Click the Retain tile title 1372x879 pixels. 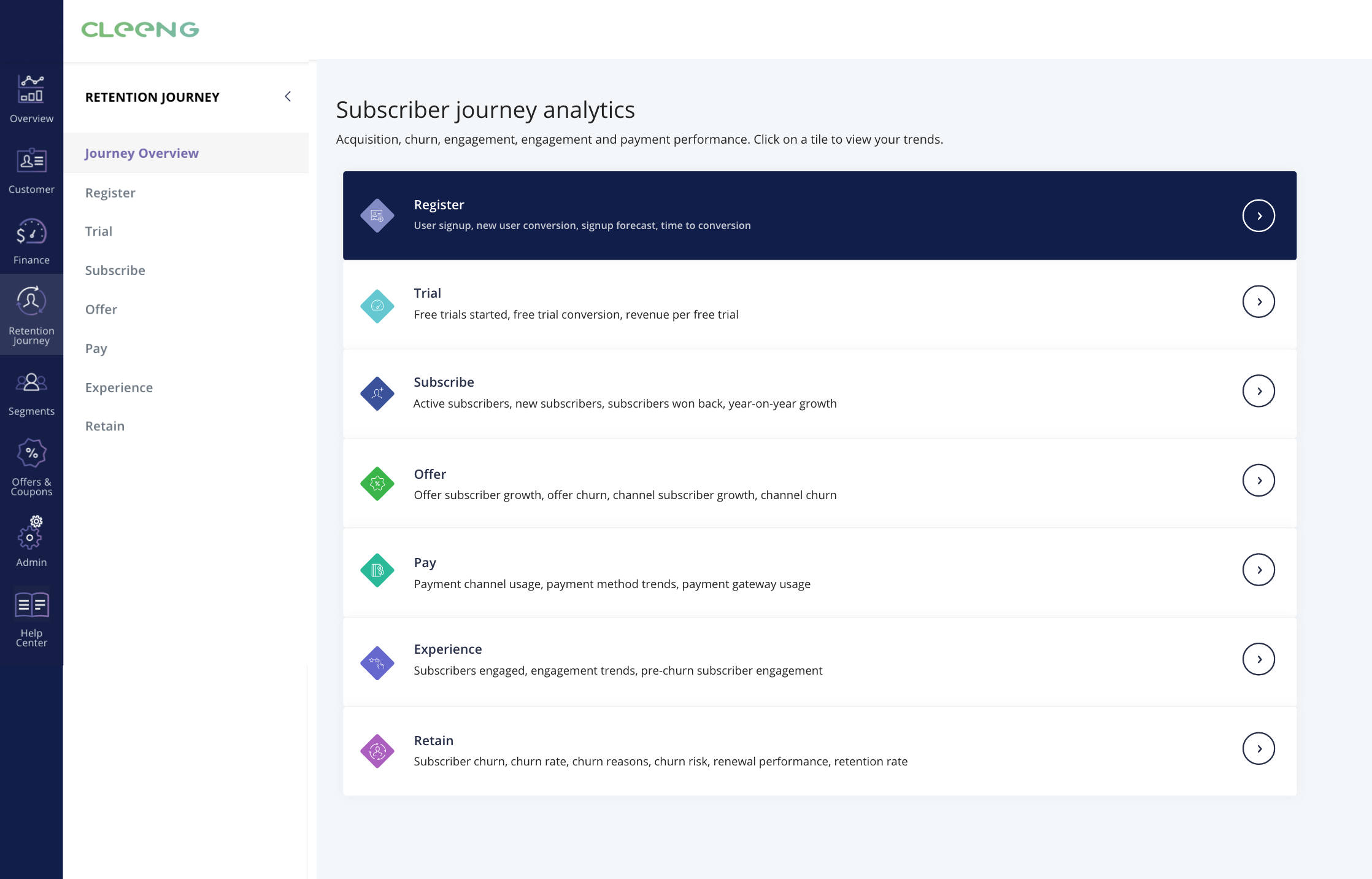(433, 740)
